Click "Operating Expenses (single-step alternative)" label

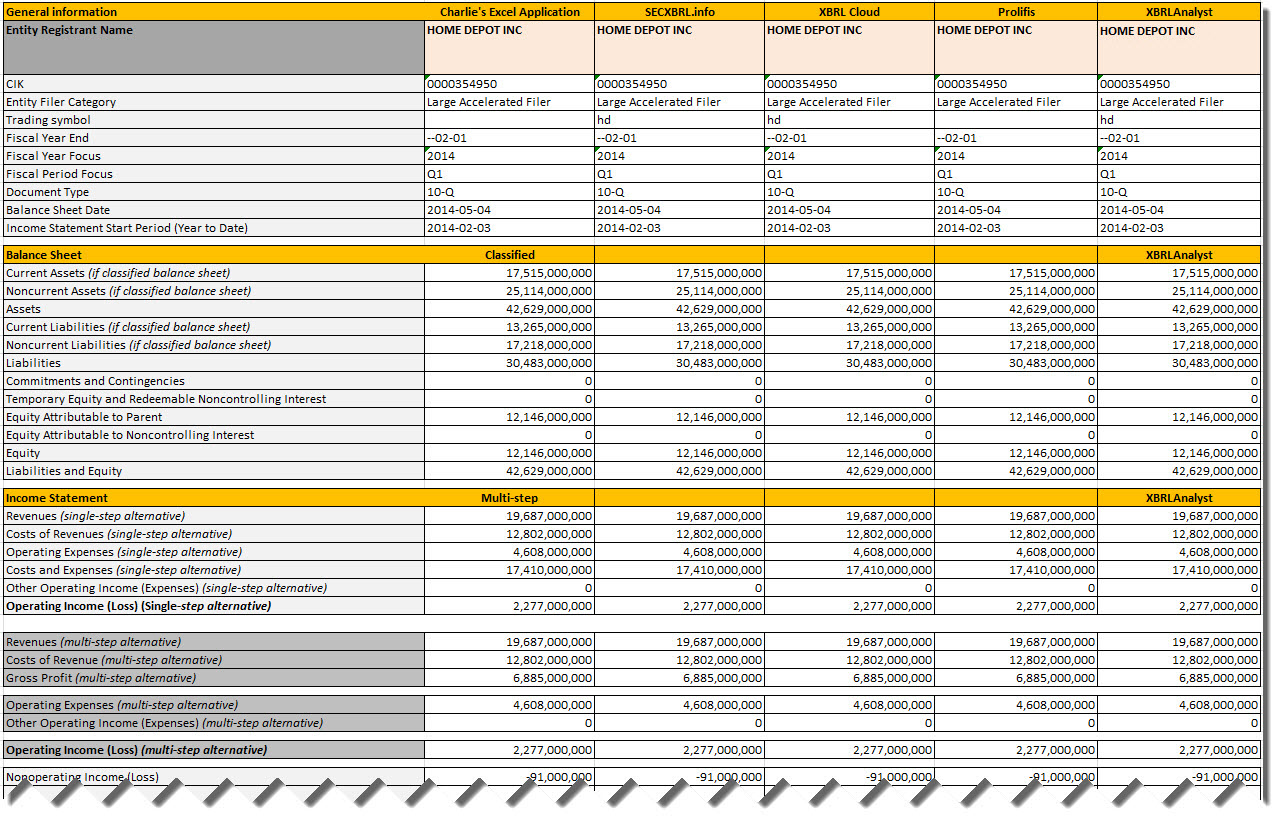[x=214, y=552]
